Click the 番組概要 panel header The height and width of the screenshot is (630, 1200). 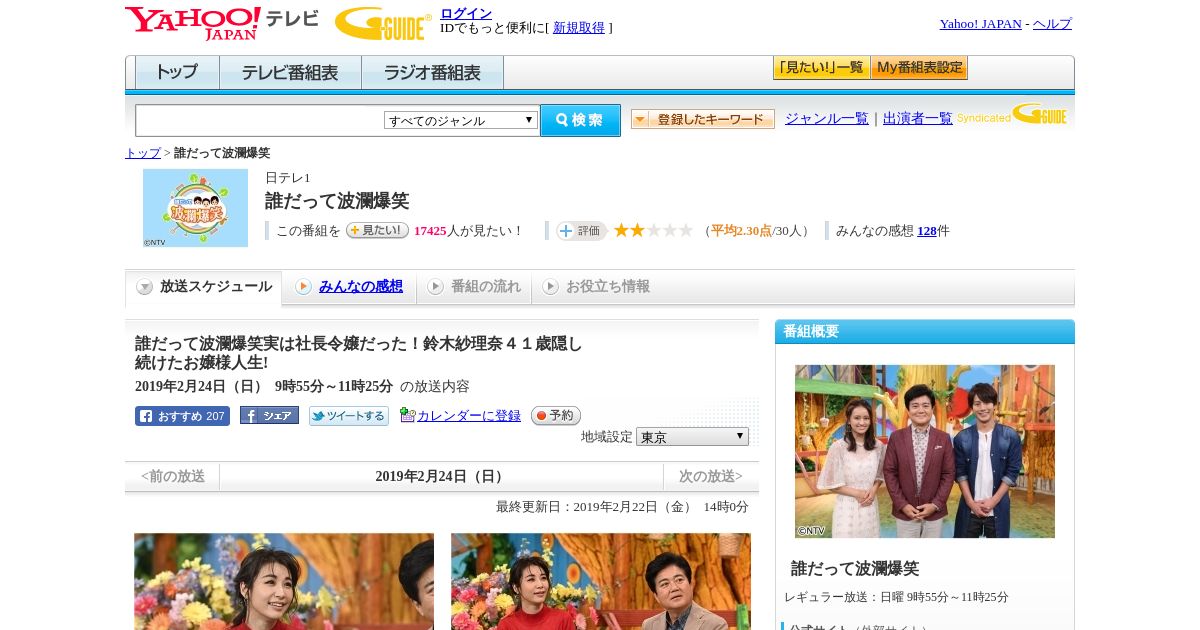(x=925, y=332)
